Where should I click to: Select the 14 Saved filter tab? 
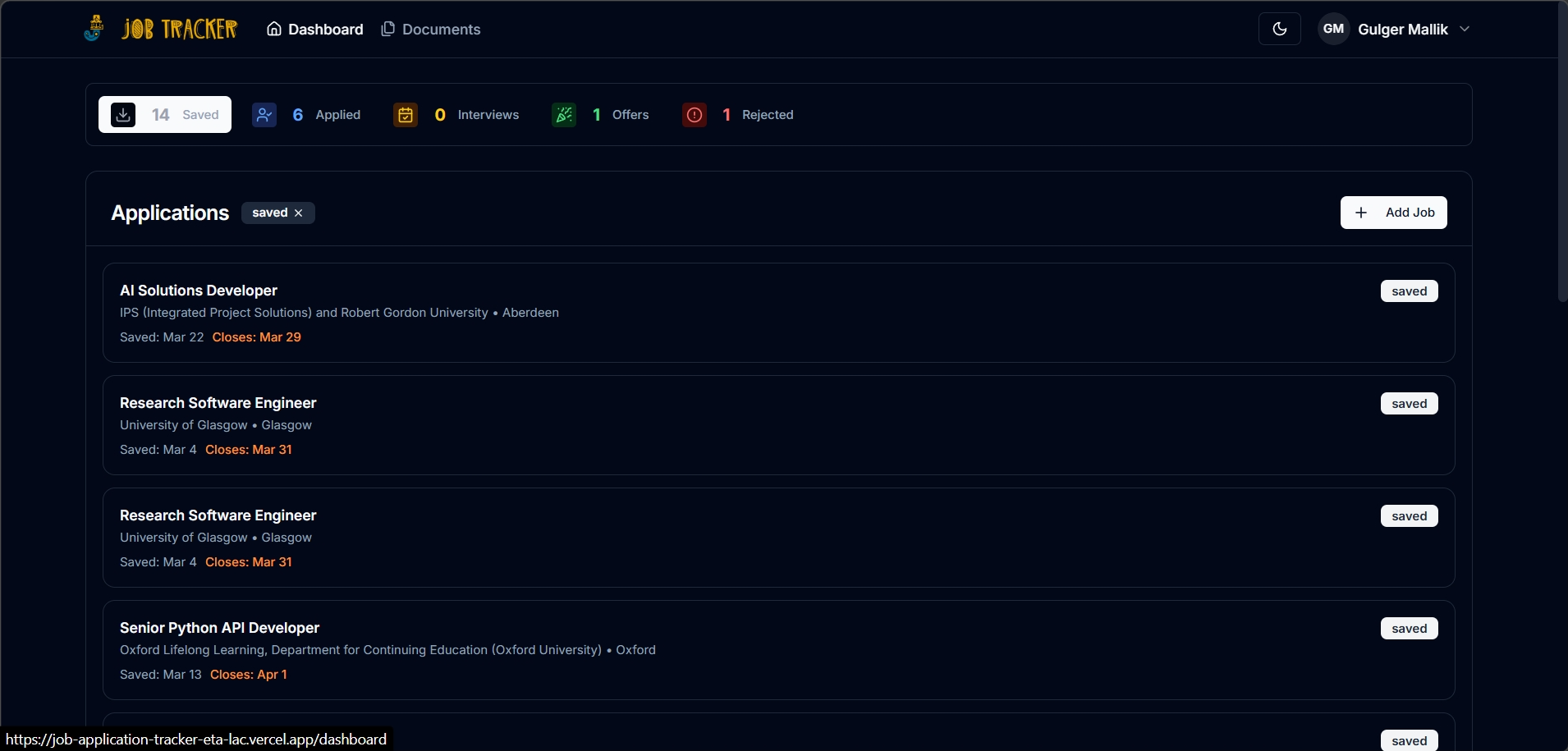click(165, 115)
